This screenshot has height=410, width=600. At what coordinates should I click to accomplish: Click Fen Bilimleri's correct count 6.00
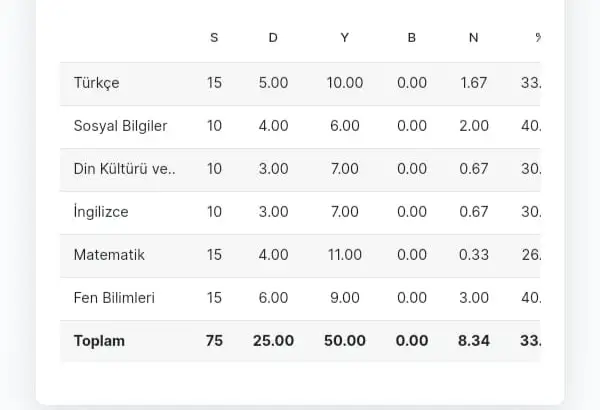coord(273,298)
